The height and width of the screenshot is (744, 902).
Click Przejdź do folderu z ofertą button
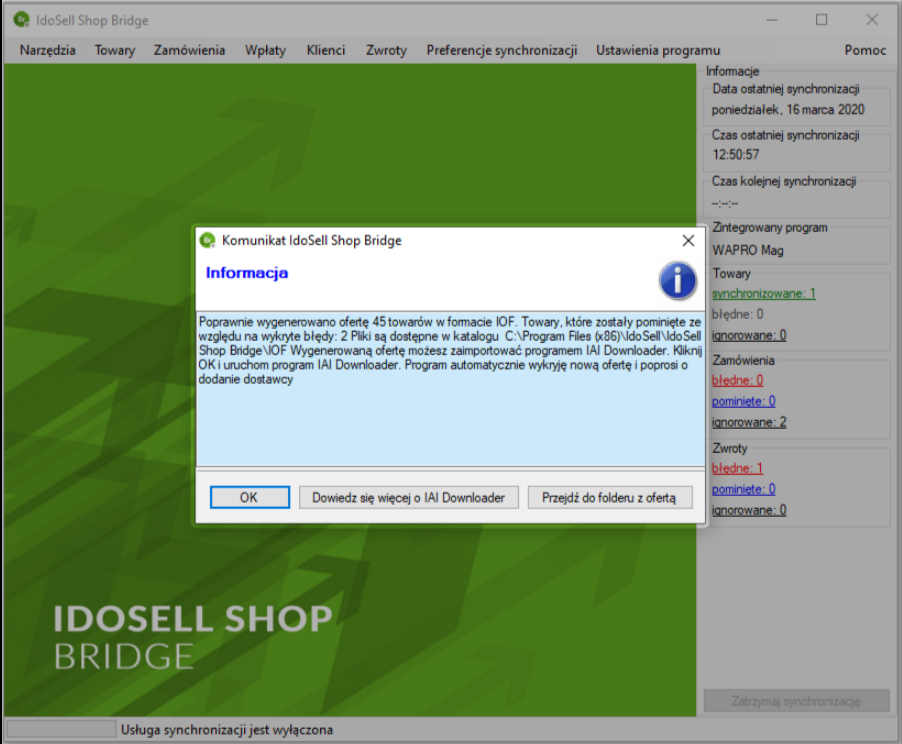[609, 498]
